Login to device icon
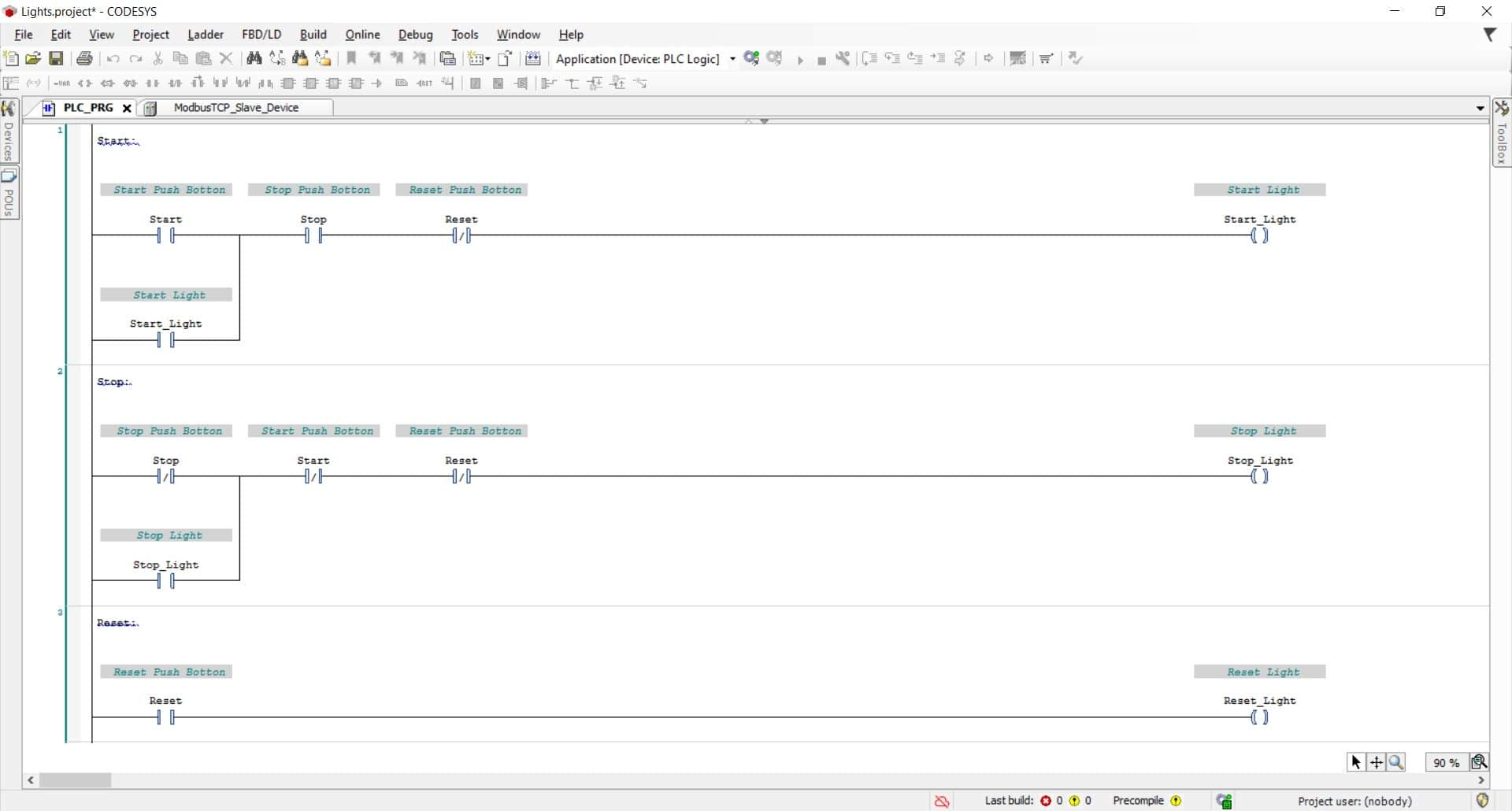This screenshot has height=811, width=1512. [751, 58]
